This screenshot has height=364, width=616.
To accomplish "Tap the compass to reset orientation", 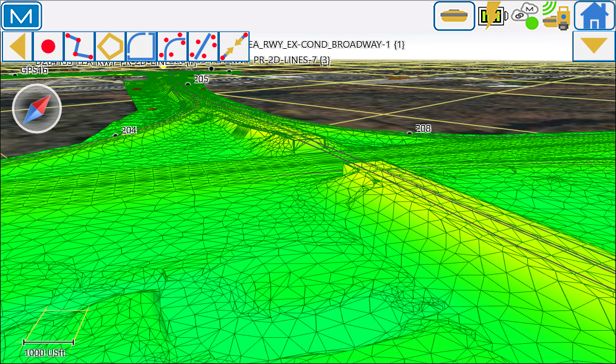I will coord(37,109).
